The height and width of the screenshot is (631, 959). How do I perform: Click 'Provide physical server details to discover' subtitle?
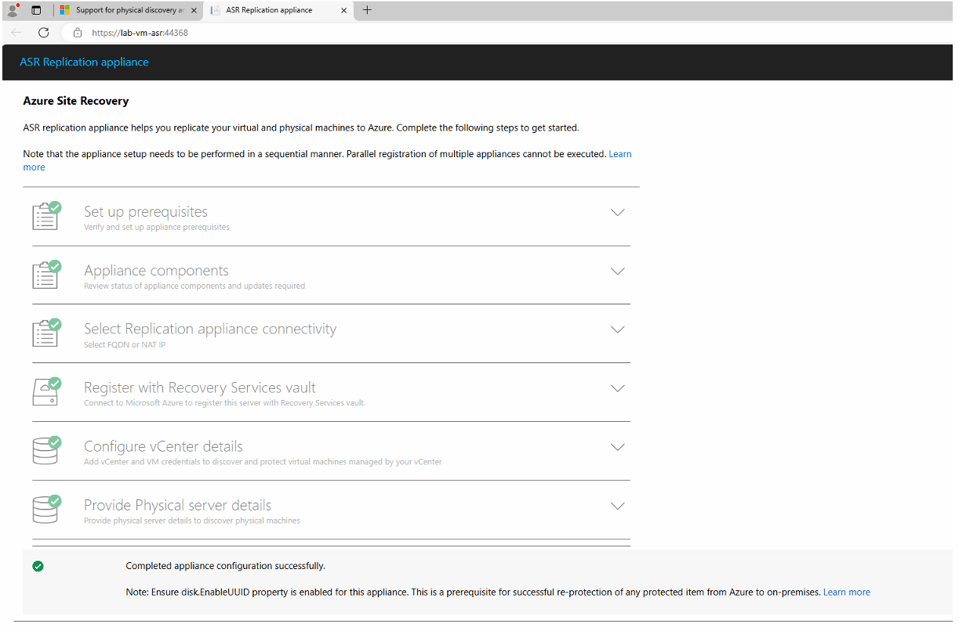192,521
